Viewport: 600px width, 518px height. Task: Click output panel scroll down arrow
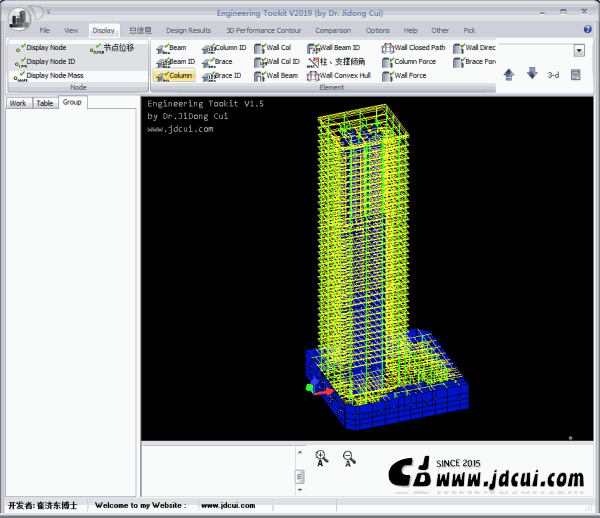click(300, 490)
